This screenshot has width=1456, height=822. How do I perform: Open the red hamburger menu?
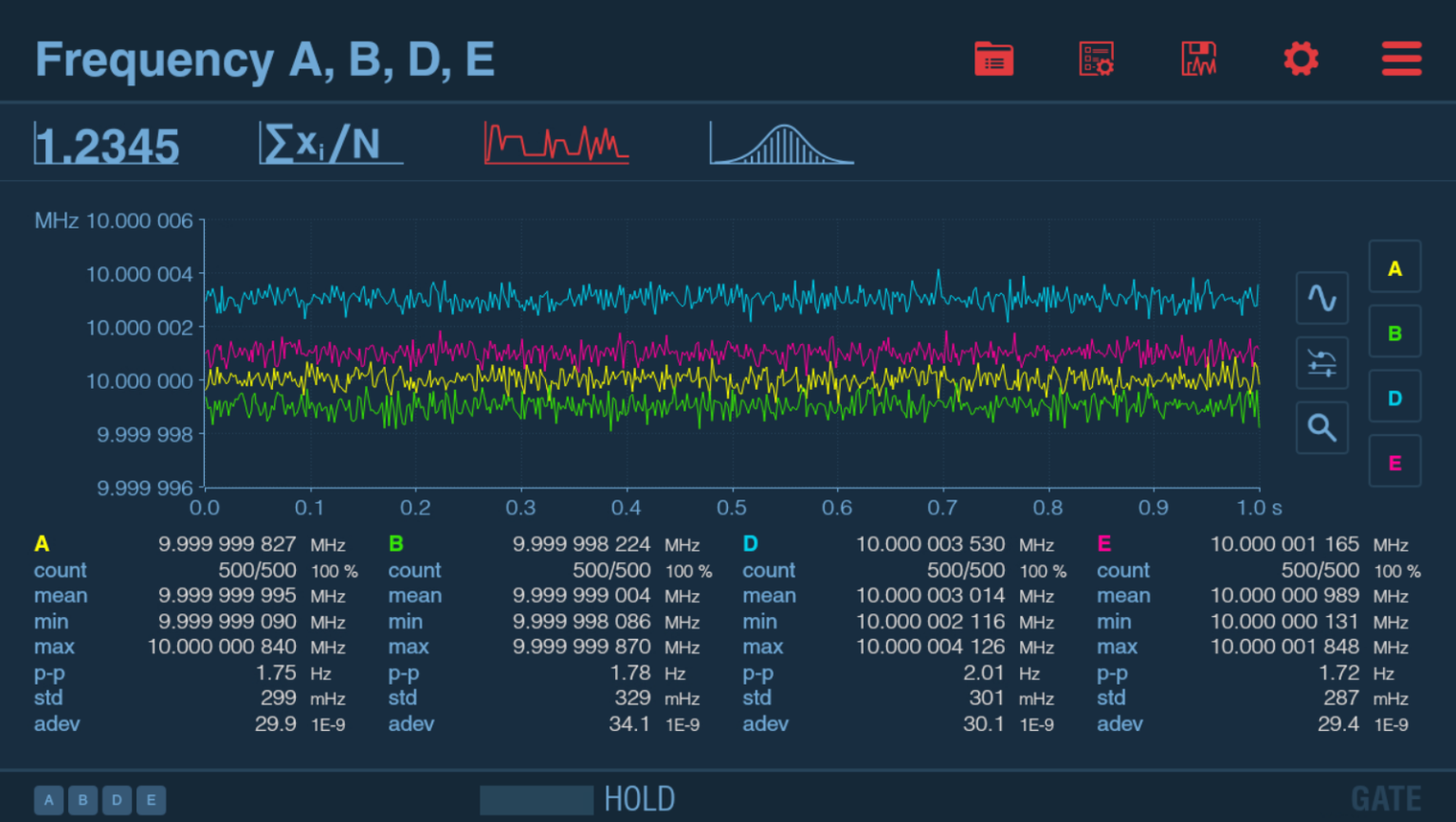tap(1401, 59)
